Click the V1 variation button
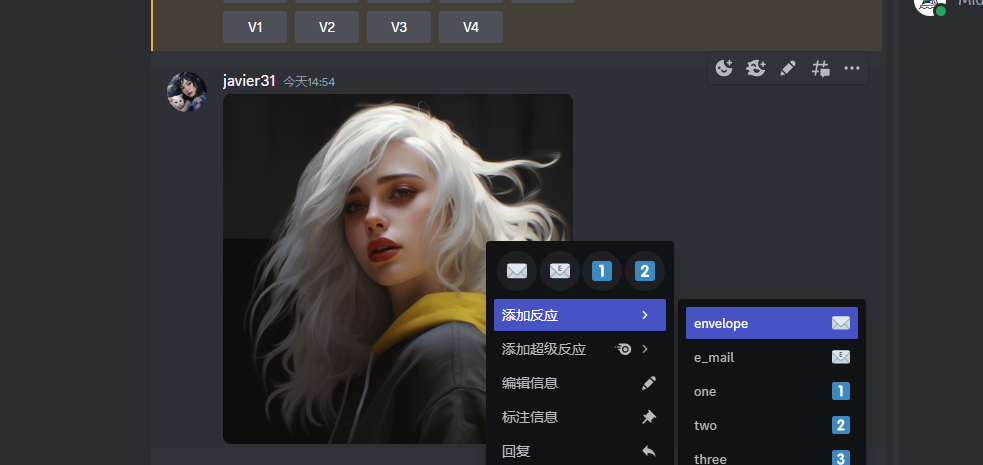 [x=255, y=27]
